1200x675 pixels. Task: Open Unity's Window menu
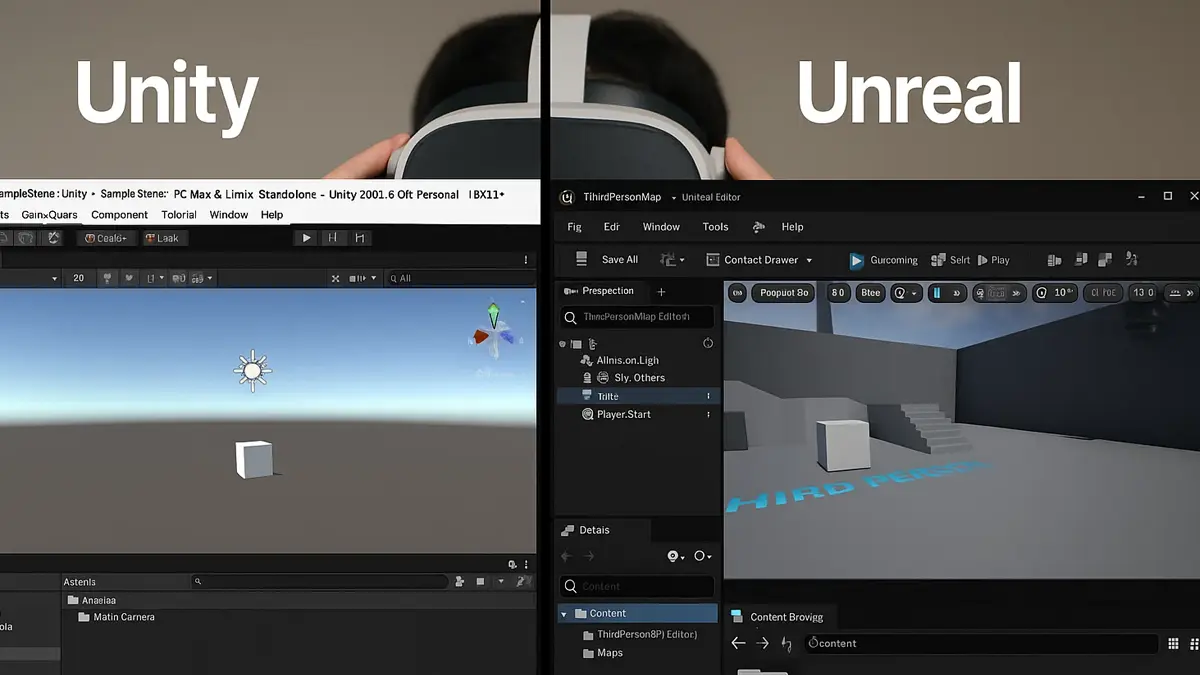click(229, 215)
